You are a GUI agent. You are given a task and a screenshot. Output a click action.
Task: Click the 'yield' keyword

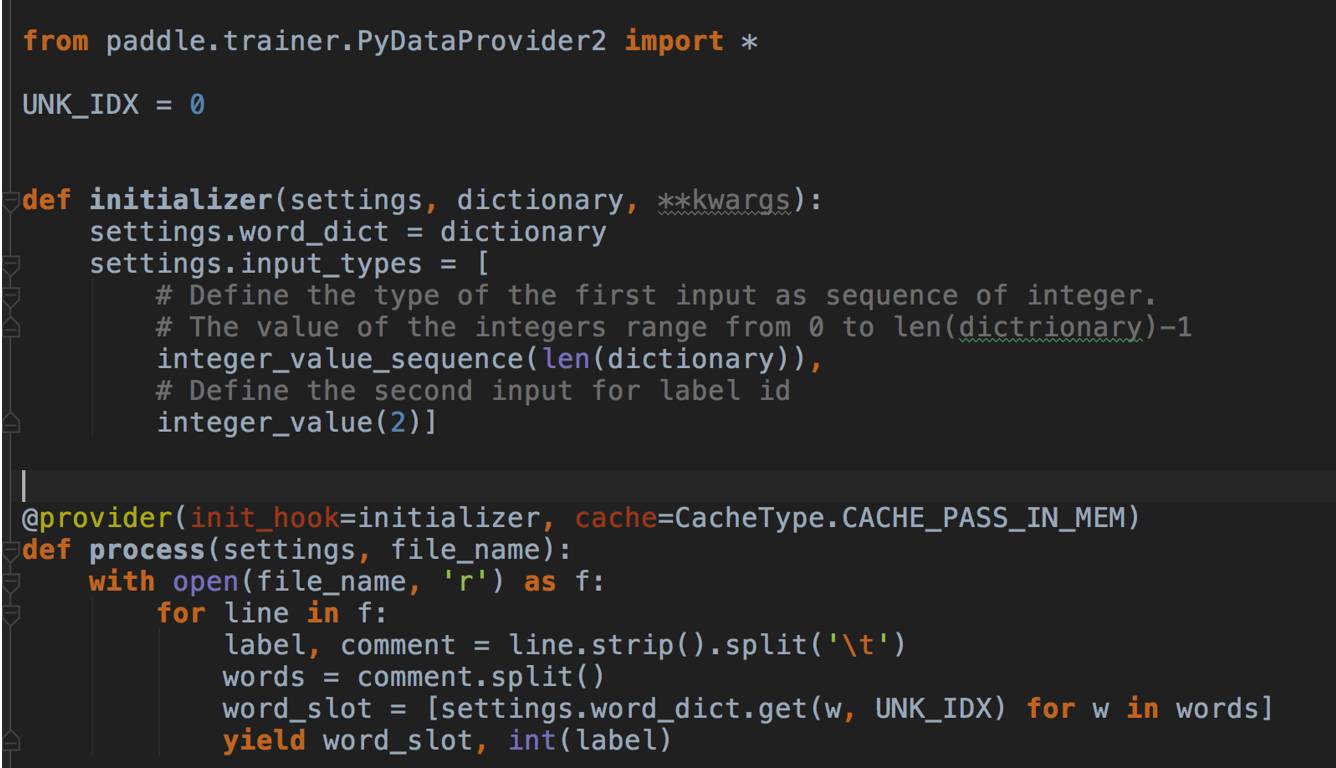(x=264, y=741)
